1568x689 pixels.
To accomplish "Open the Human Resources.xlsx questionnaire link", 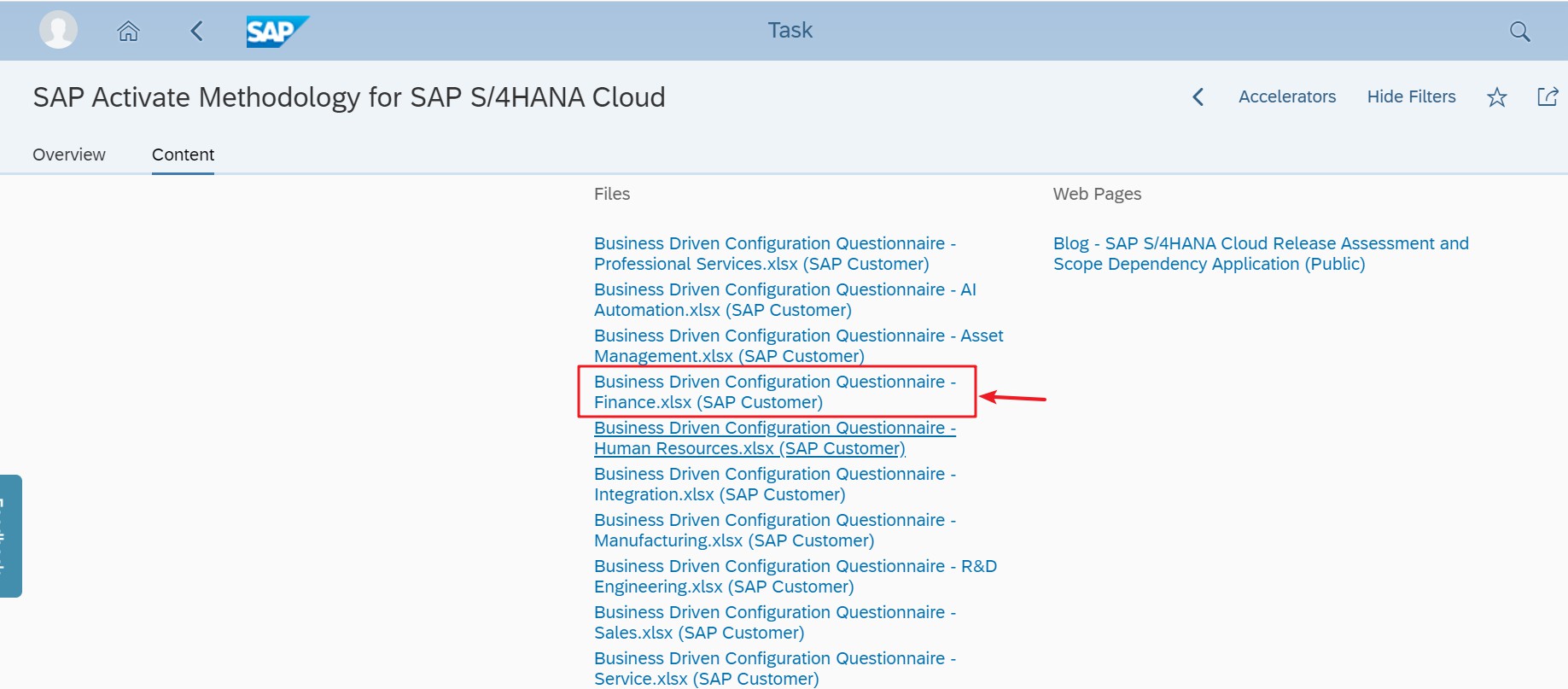I will coord(774,438).
